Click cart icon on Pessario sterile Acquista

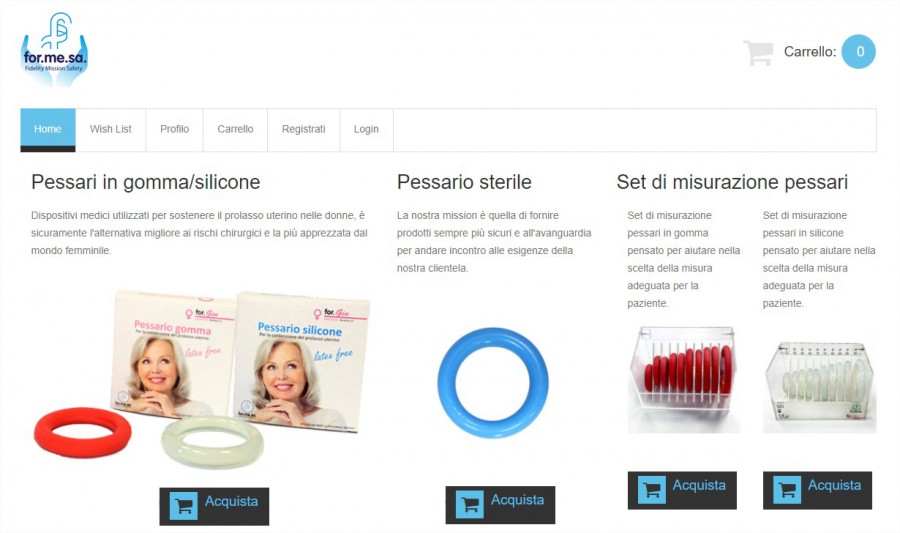tap(470, 505)
